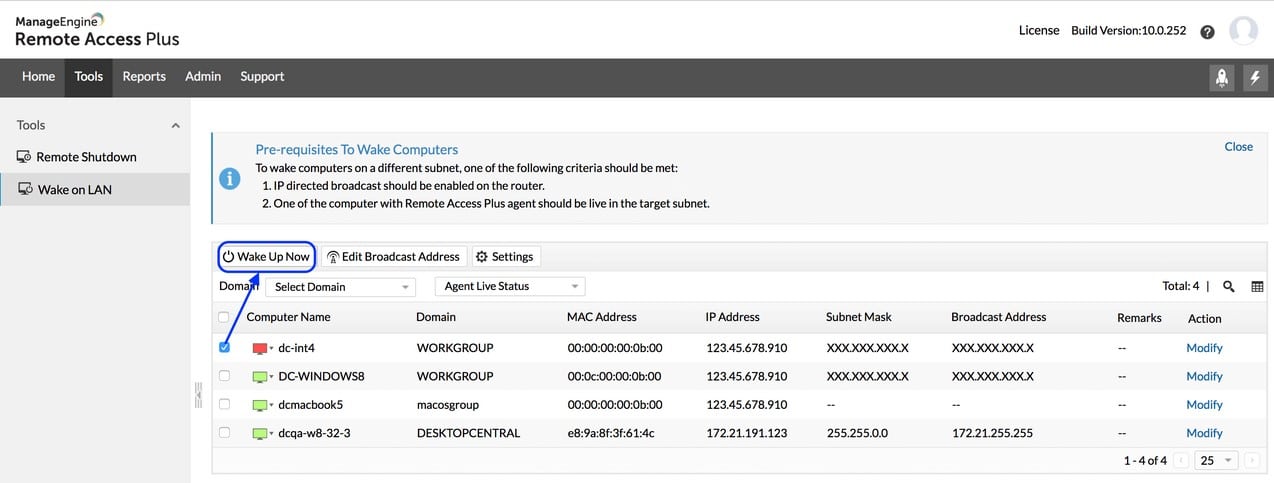
Task: Click the Build Version:10.0.252 text
Action: [x=1128, y=31]
